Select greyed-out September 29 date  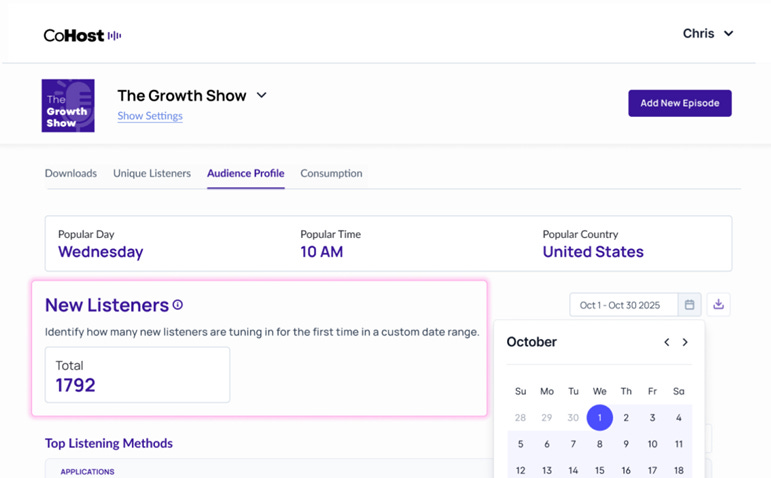547,418
